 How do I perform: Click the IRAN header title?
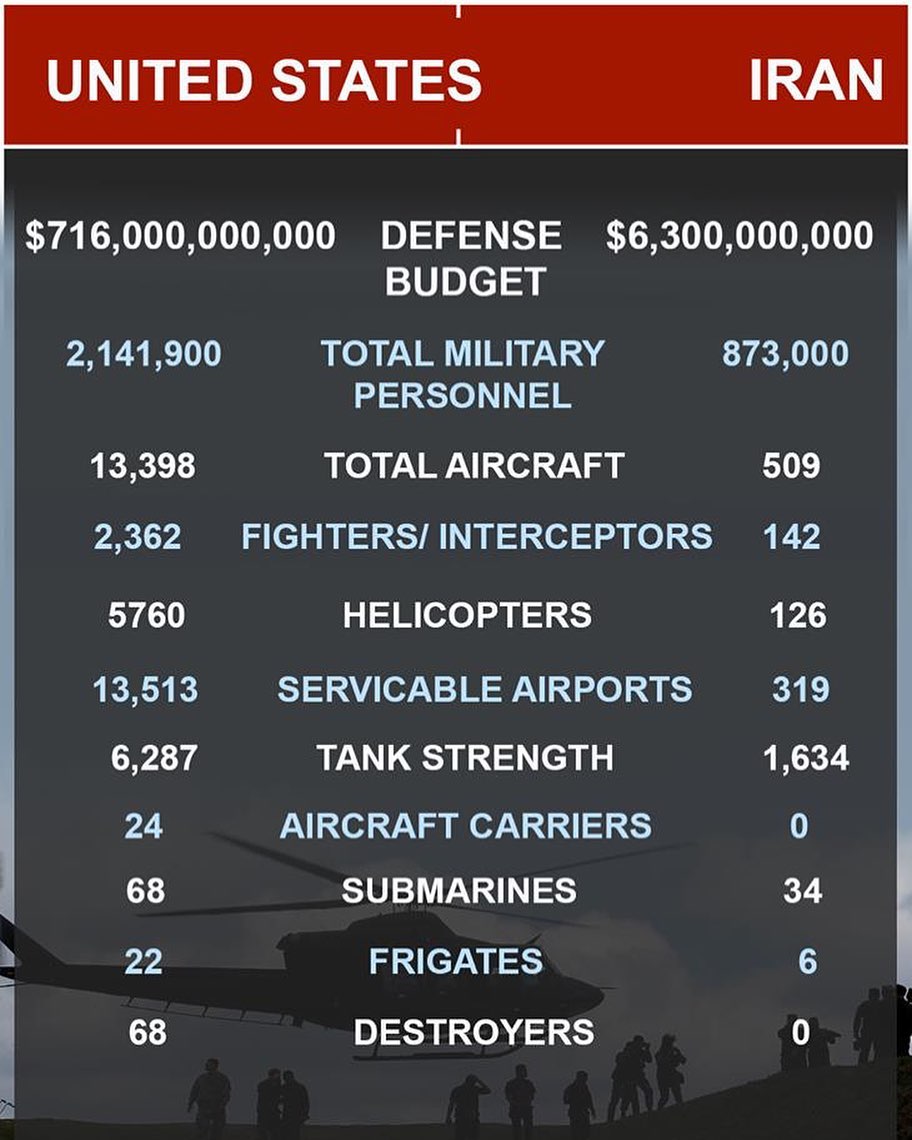815,80
